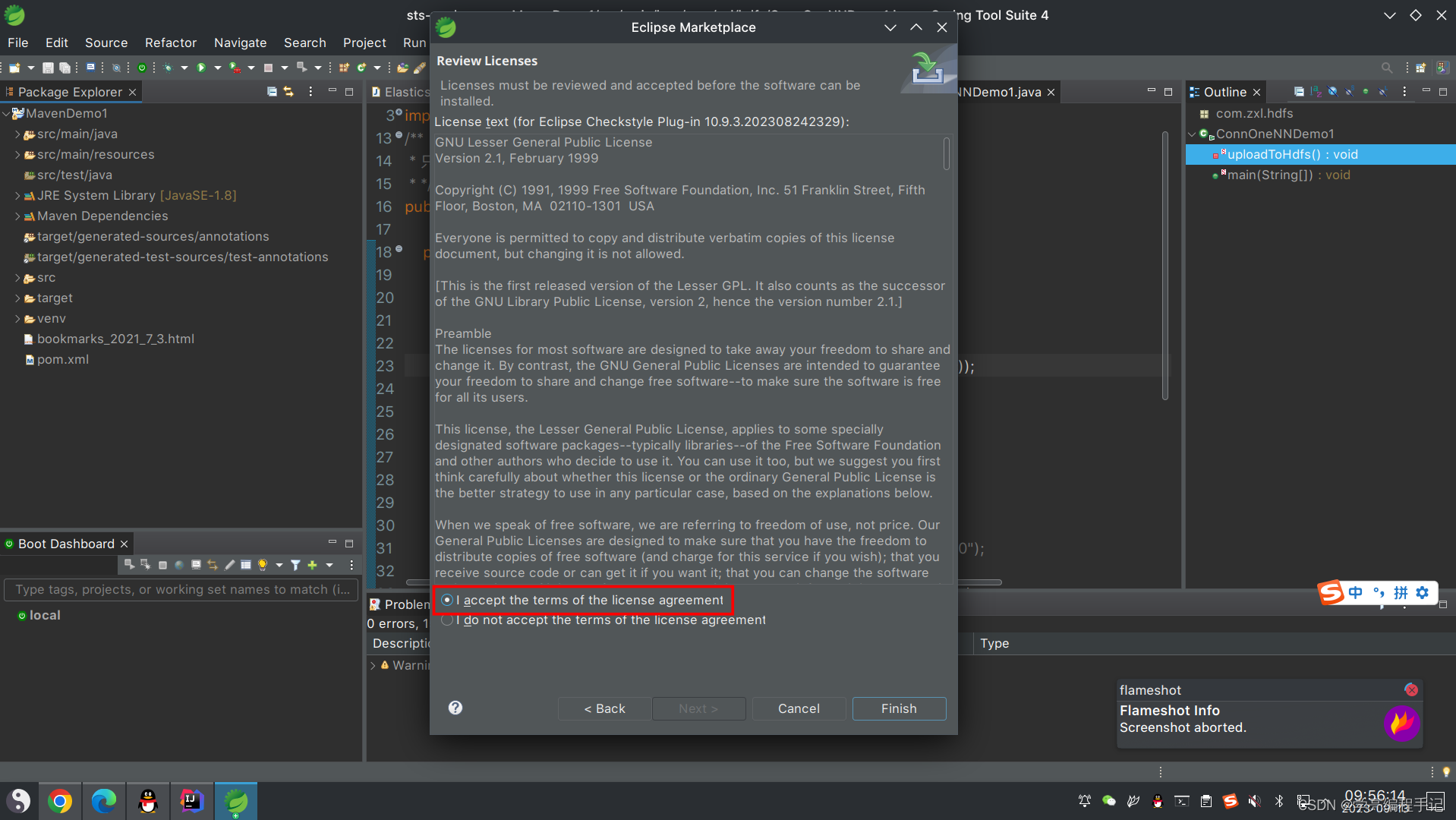Click the green Spring Boot power icon in toolbar
This screenshot has width=1456, height=820.
pos(142,68)
